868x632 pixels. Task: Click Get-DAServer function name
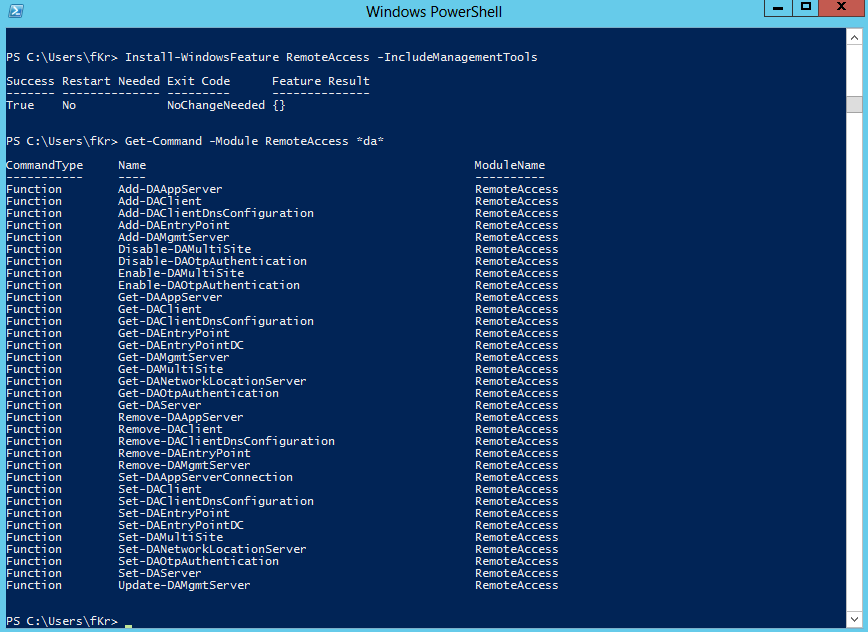click(159, 405)
